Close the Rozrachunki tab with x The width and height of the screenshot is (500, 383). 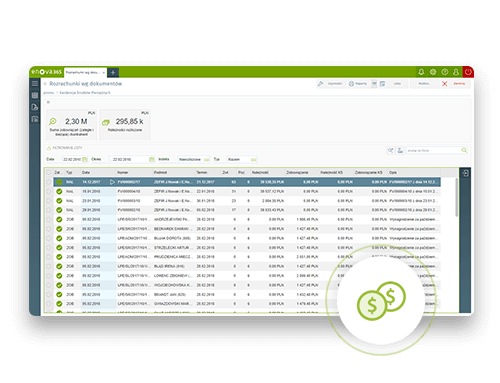point(104,72)
